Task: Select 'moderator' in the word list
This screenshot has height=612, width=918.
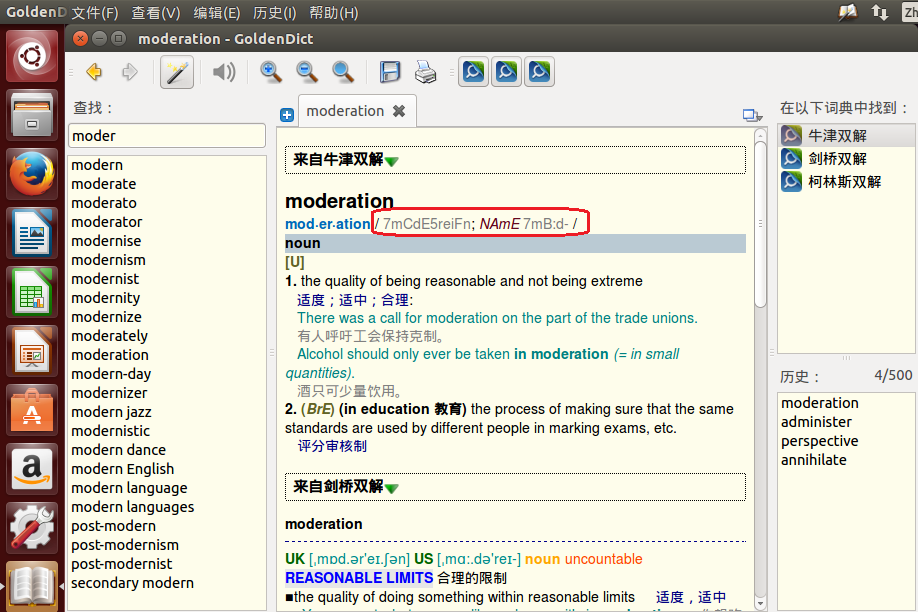Action: click(107, 222)
